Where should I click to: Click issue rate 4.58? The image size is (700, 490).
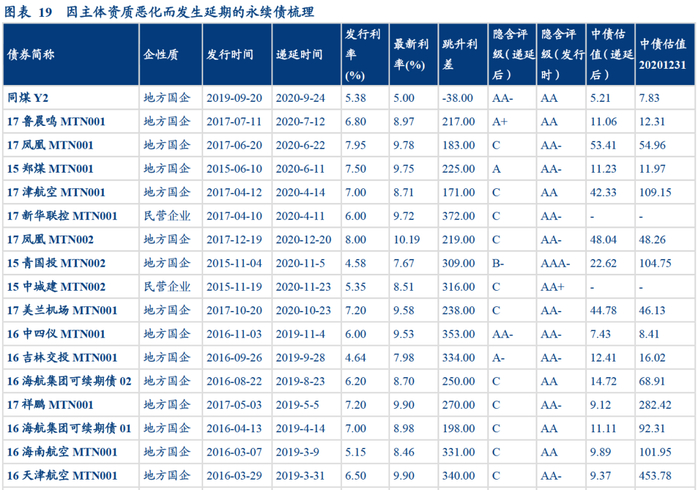[355, 263]
